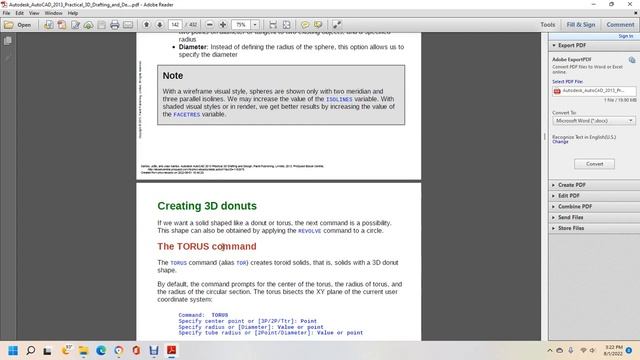Open the Fill & Sign pane
Screen dimensions: 640x360
(x=581, y=25)
